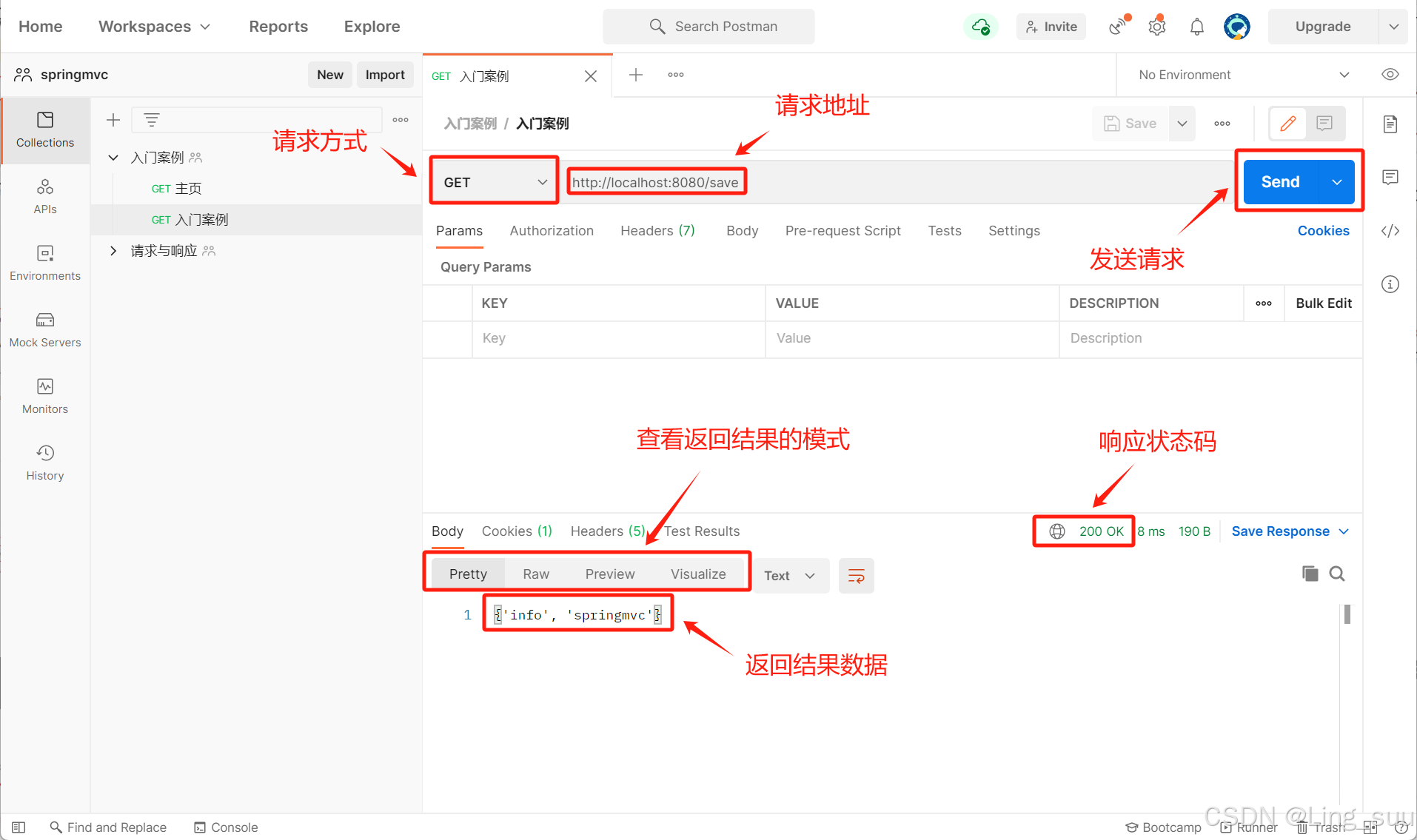Image resolution: width=1417 pixels, height=840 pixels.
Task: Open the Save Response dropdown
Action: 1290,531
